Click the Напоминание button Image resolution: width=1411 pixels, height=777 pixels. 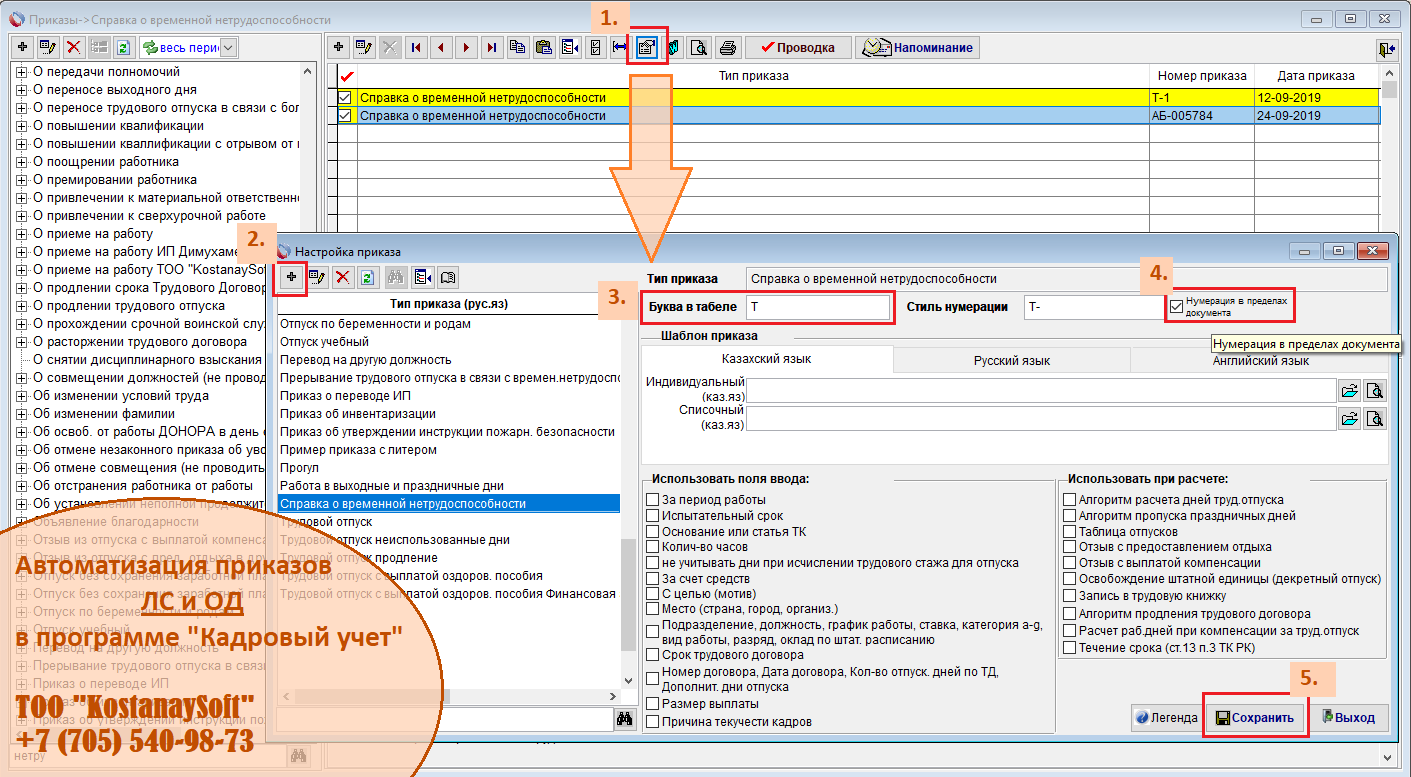point(917,47)
